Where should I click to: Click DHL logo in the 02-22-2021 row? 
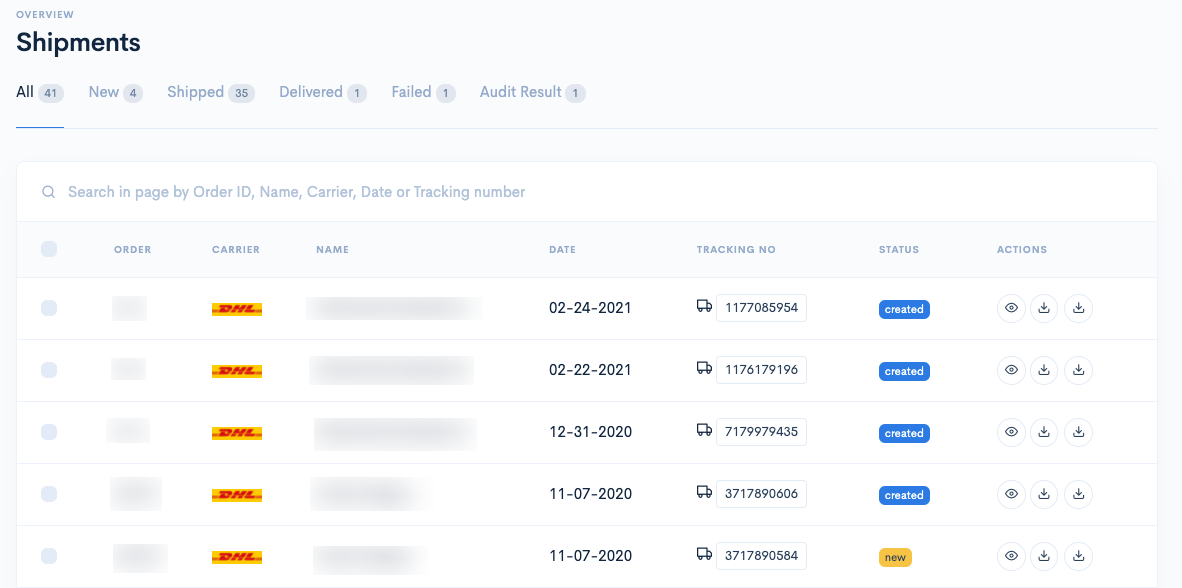(x=237, y=371)
